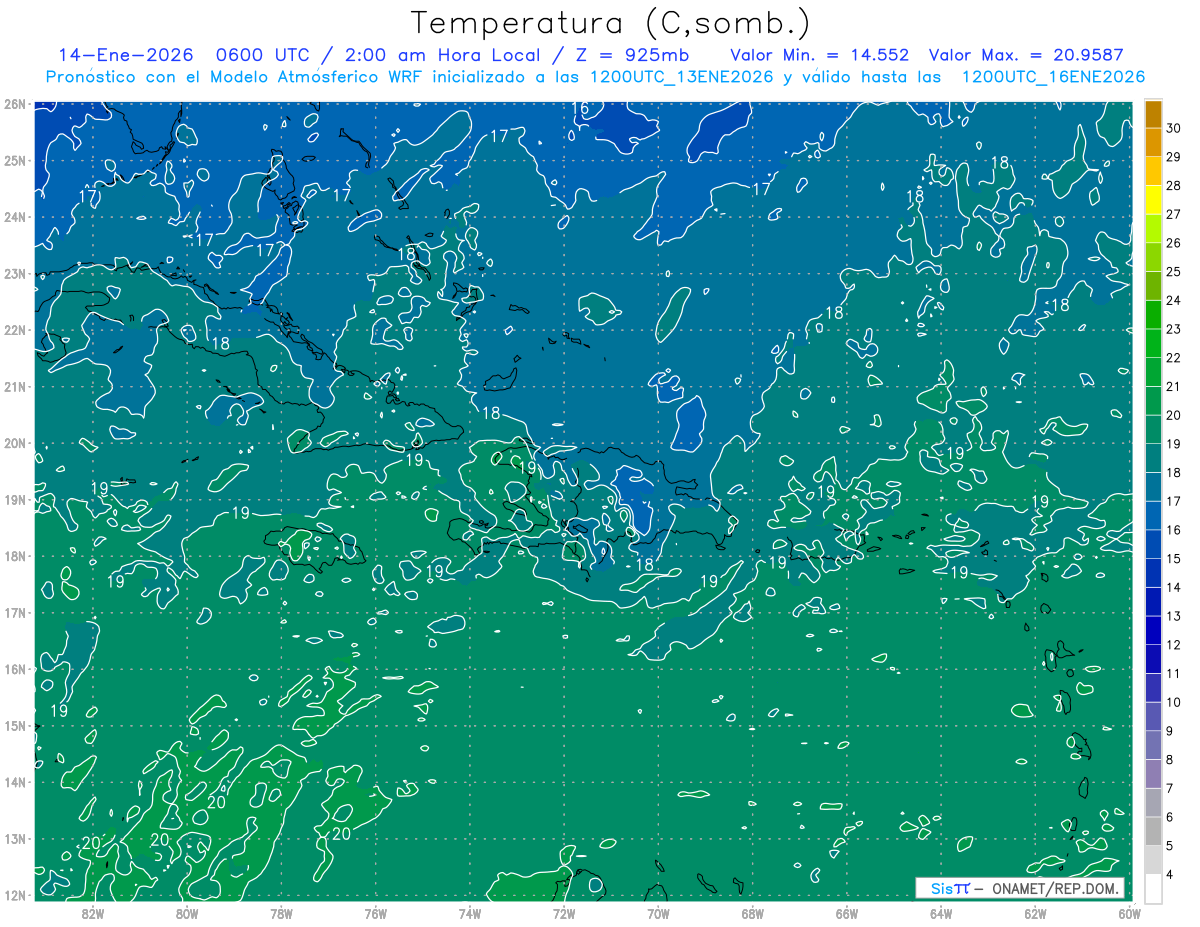
Task: Click the longitude axis label '74W'
Action: (470, 913)
